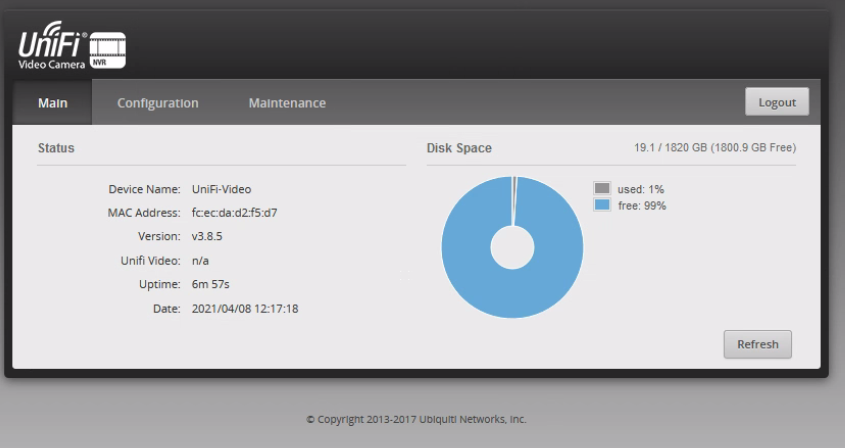Viewport: 845px width, 448px height.
Task: Click the Refresh button
Action: (757, 344)
